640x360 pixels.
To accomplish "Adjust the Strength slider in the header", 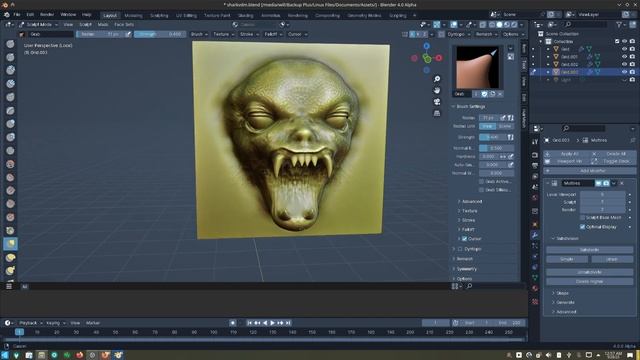I will coord(160,34).
